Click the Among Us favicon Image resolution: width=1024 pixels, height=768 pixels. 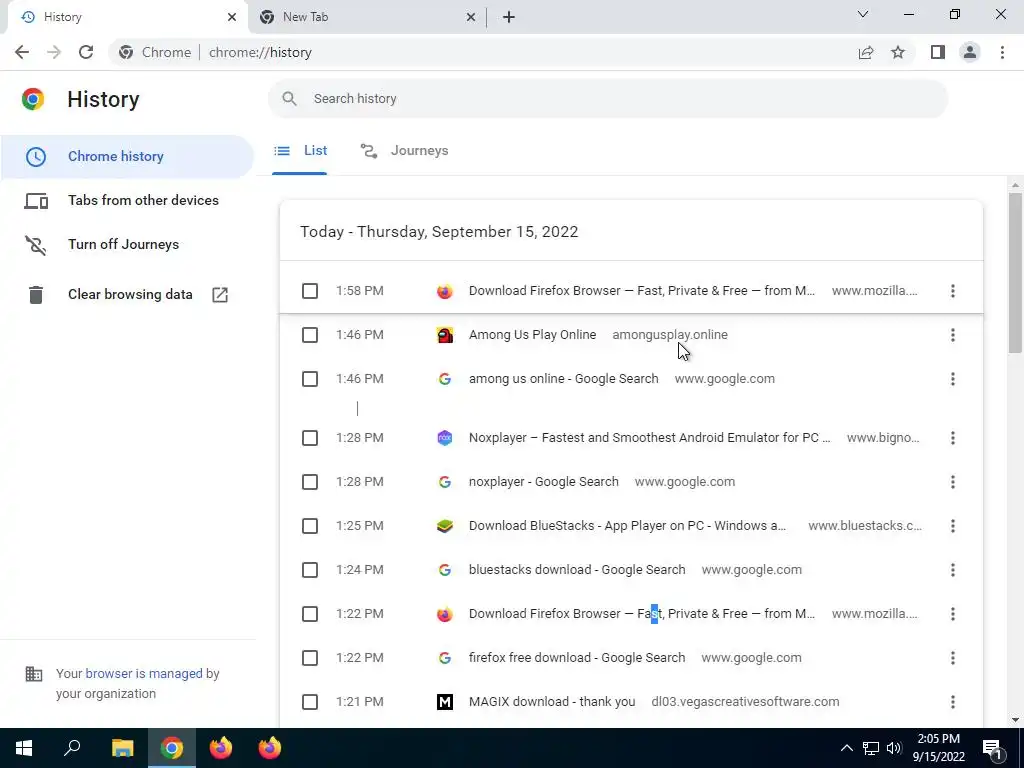pos(445,335)
